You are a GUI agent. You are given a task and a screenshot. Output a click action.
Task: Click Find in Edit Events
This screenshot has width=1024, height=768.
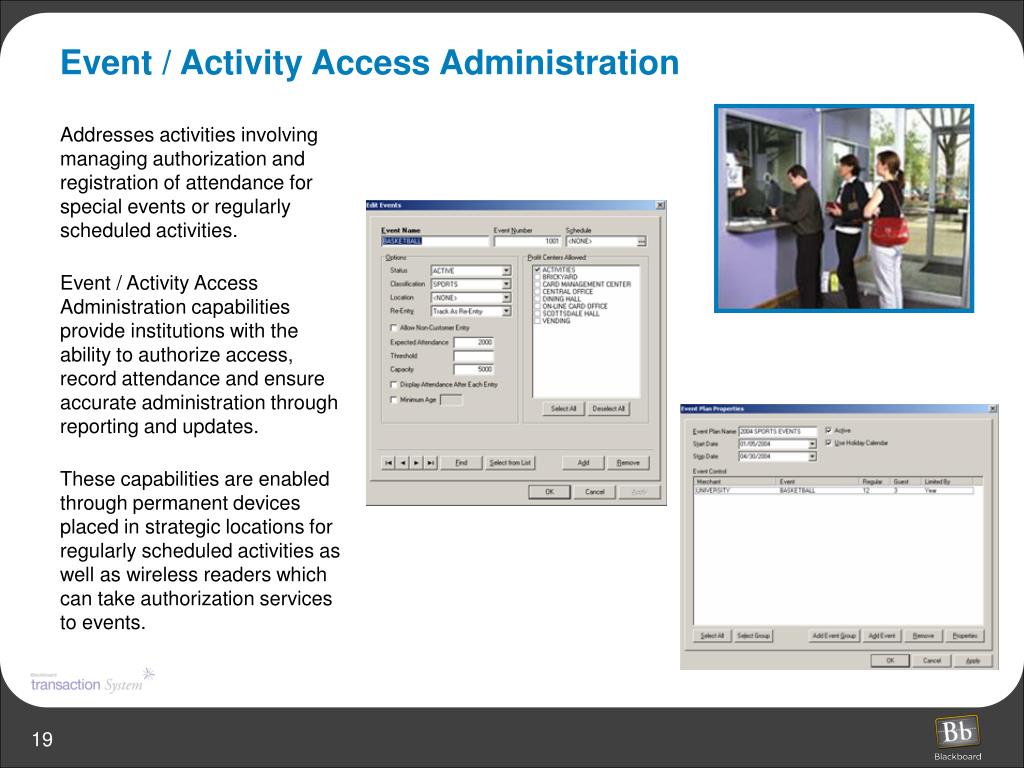pyautogui.click(x=461, y=463)
